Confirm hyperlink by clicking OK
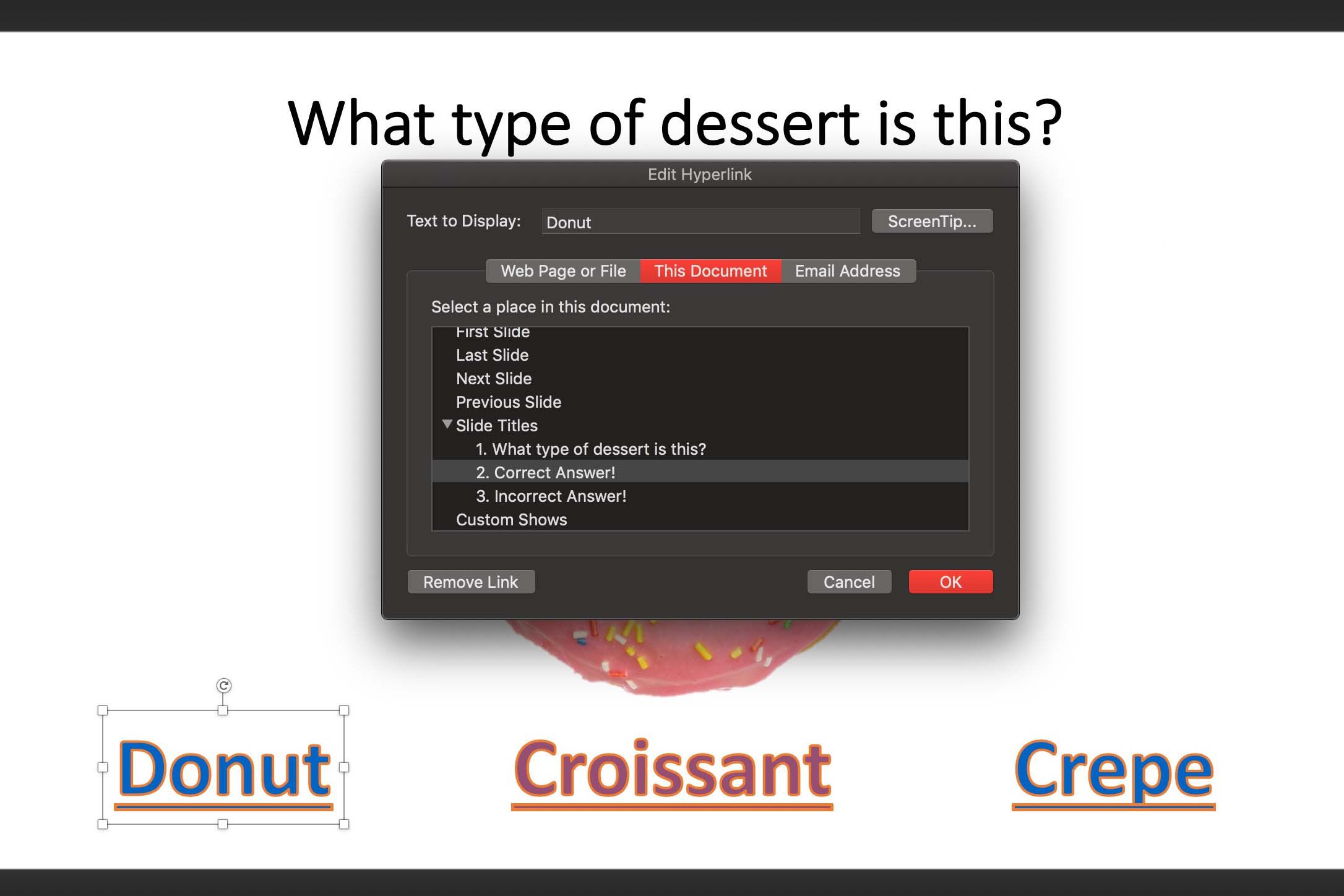This screenshot has width=1344, height=896. 949,581
